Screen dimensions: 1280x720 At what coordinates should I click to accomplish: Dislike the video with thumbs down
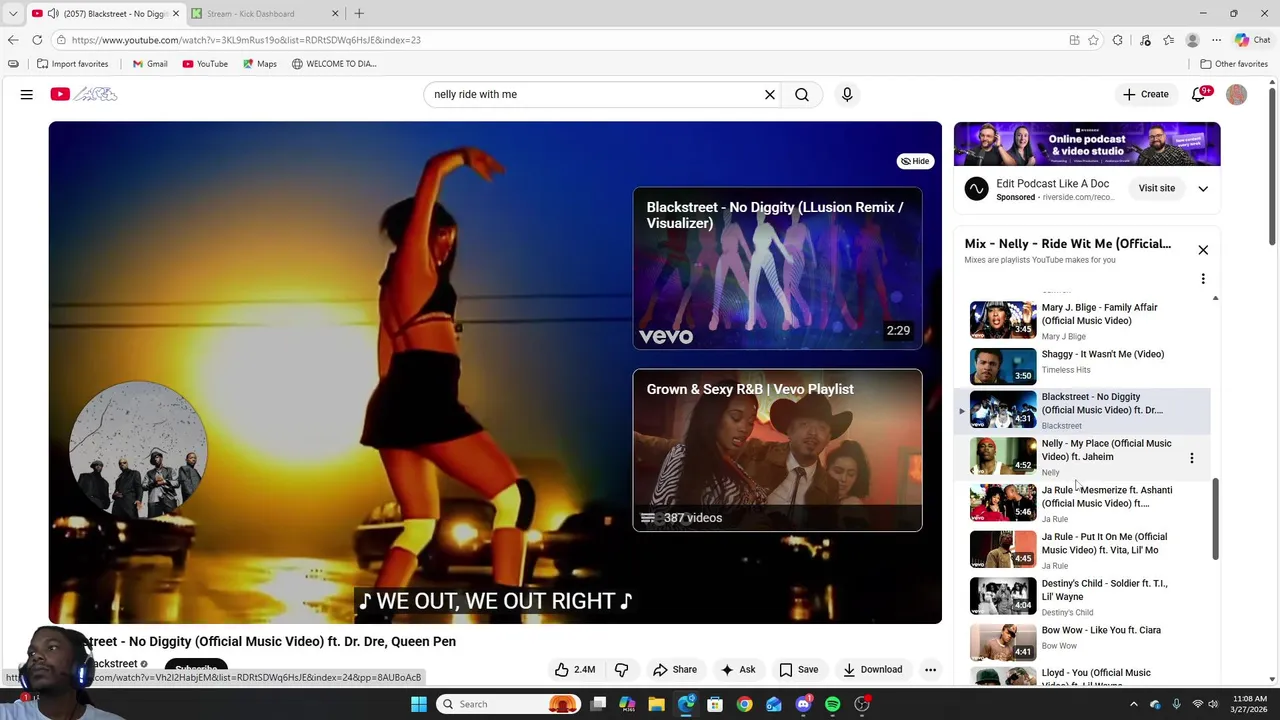621,670
